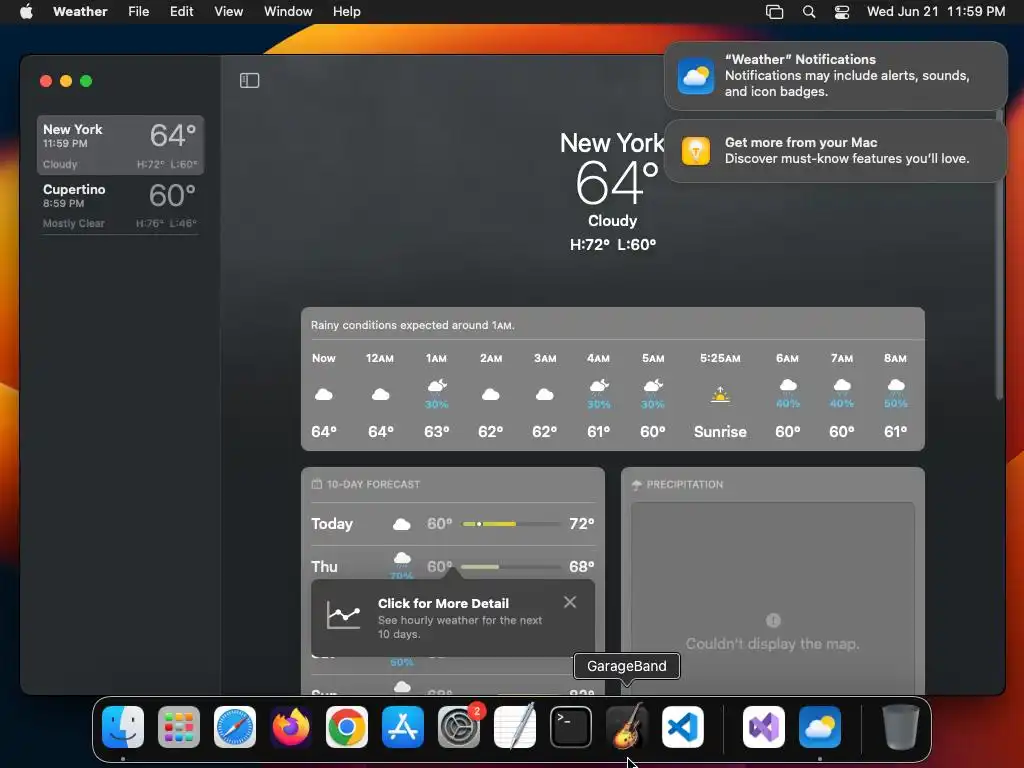Open the Window menu

288,11
